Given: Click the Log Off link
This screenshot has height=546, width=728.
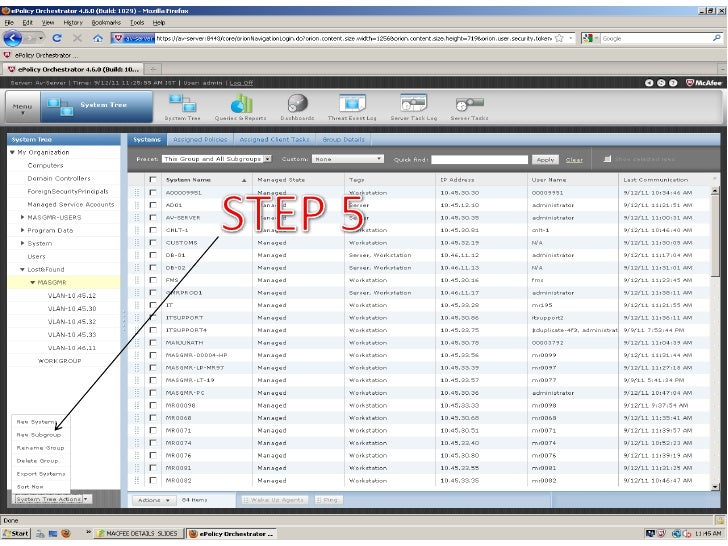Looking at the screenshot, I should [241, 83].
